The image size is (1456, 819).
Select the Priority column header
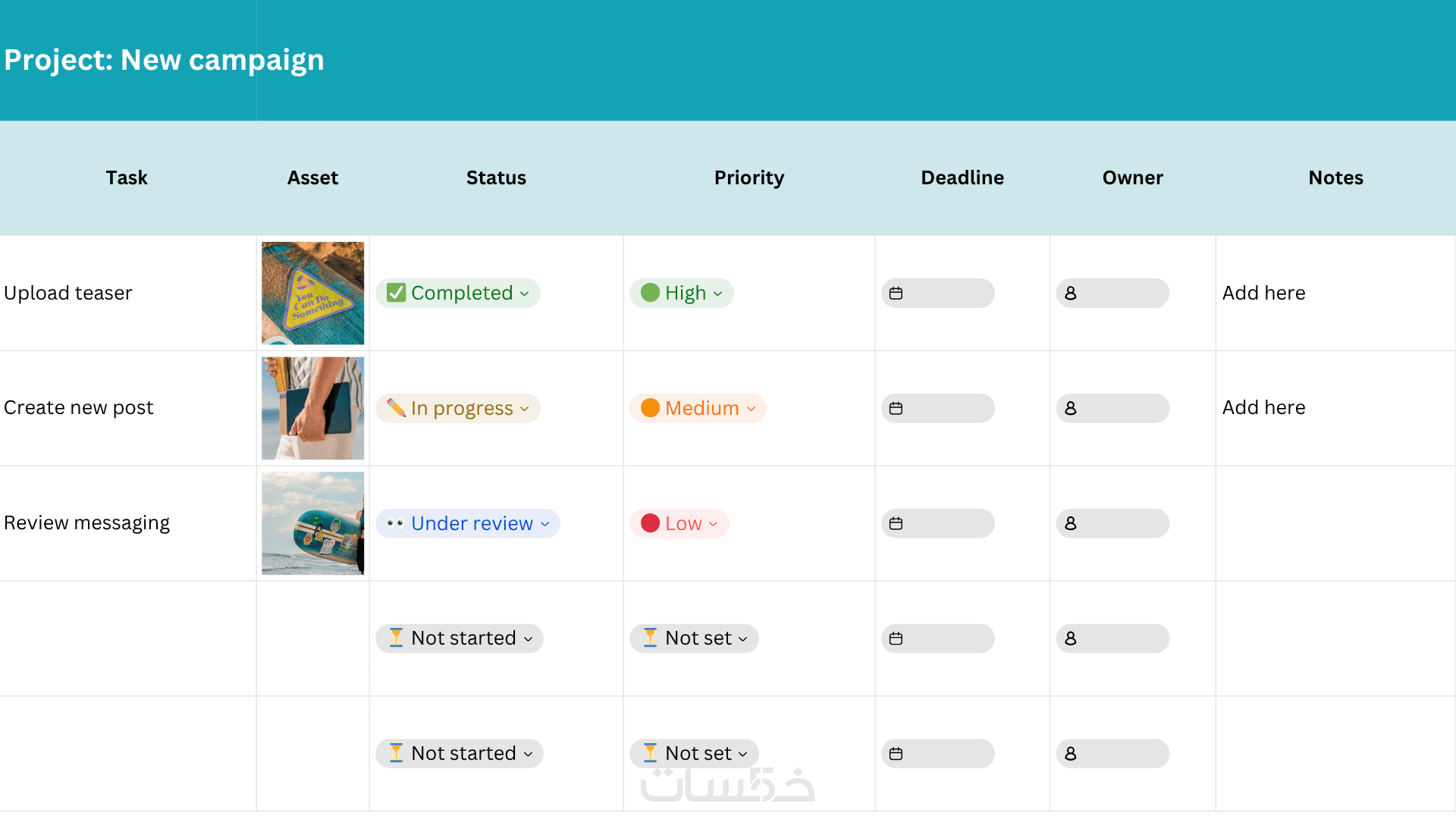pos(748,177)
